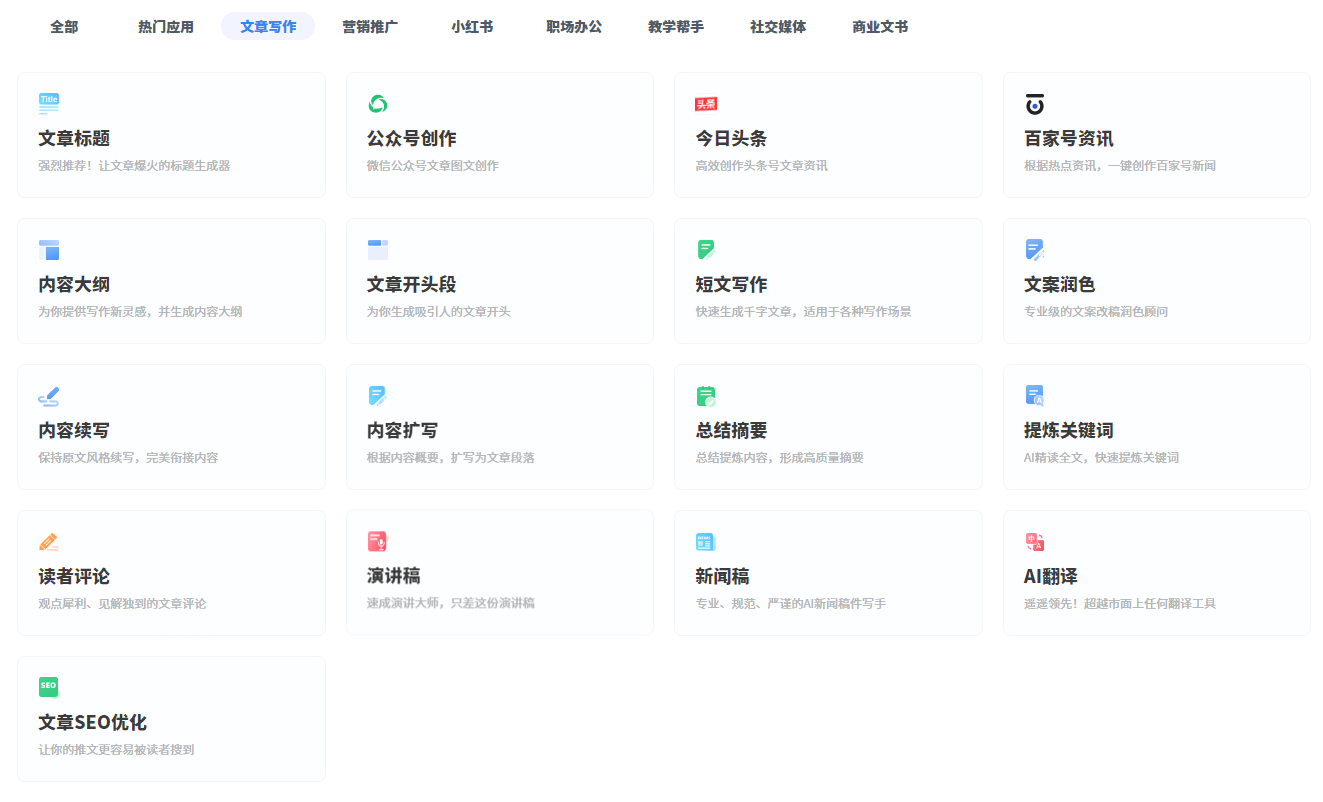
Task: Click the 百家号资讯 logo icon
Action: point(1035,104)
